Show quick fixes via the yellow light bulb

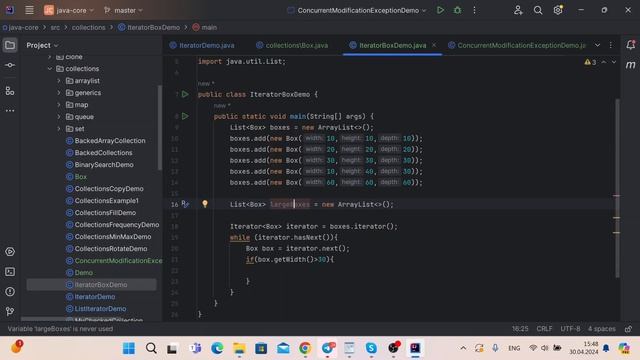(205, 204)
